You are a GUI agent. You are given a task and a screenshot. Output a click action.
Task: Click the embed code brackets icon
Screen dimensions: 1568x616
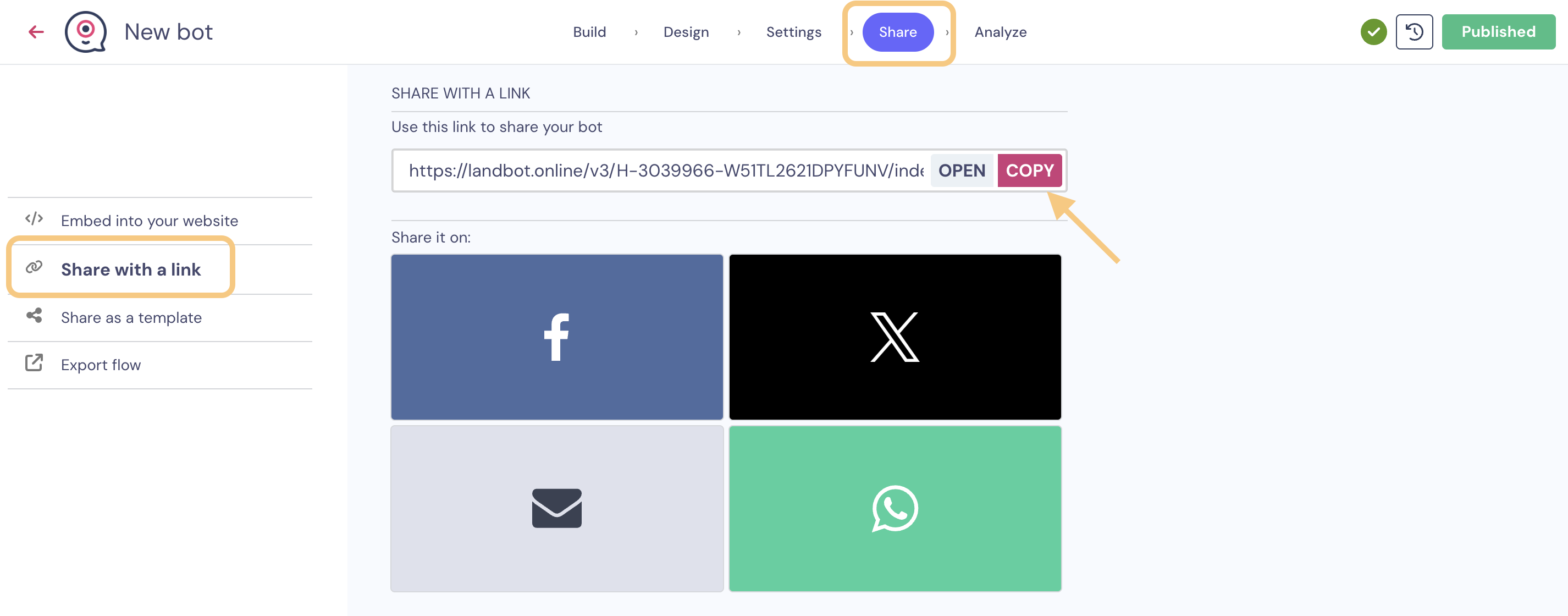tap(34, 218)
